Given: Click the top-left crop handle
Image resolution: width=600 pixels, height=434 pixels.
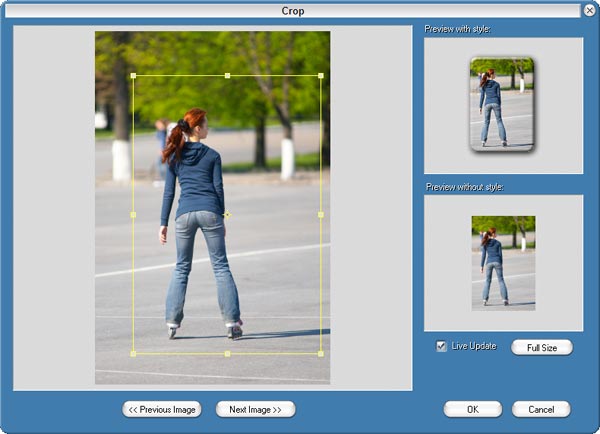Looking at the screenshot, I should 133,76.
